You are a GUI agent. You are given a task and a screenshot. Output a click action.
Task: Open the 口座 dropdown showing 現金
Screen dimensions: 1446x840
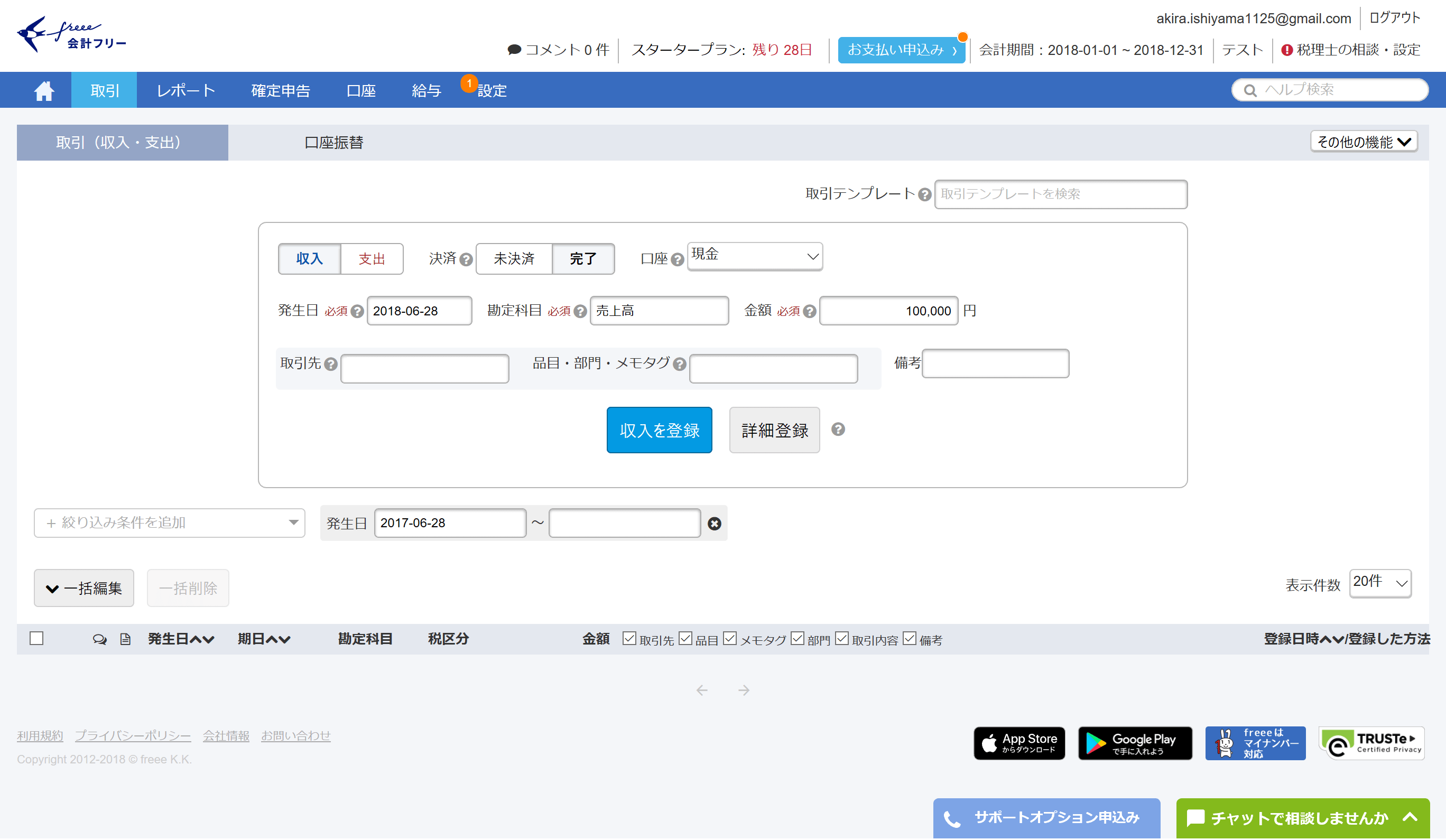point(754,256)
